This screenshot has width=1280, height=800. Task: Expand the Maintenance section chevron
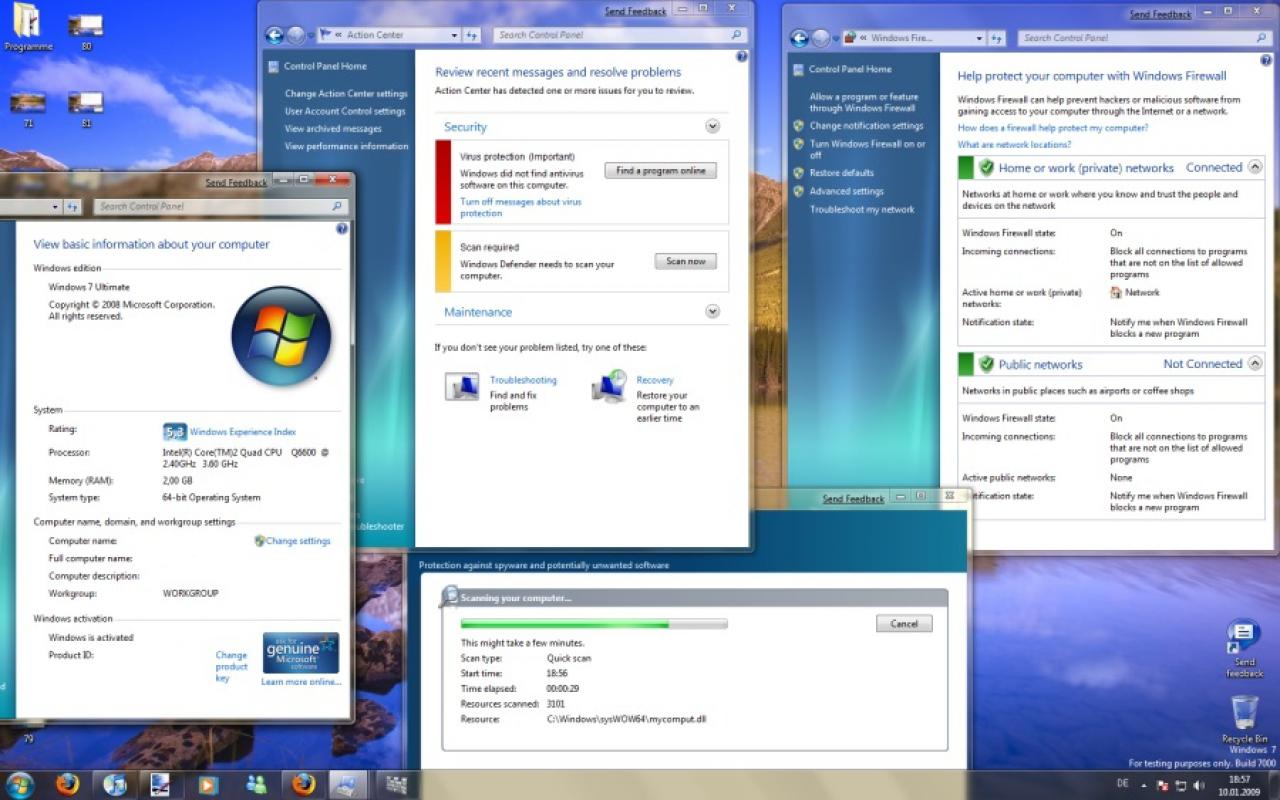click(712, 311)
